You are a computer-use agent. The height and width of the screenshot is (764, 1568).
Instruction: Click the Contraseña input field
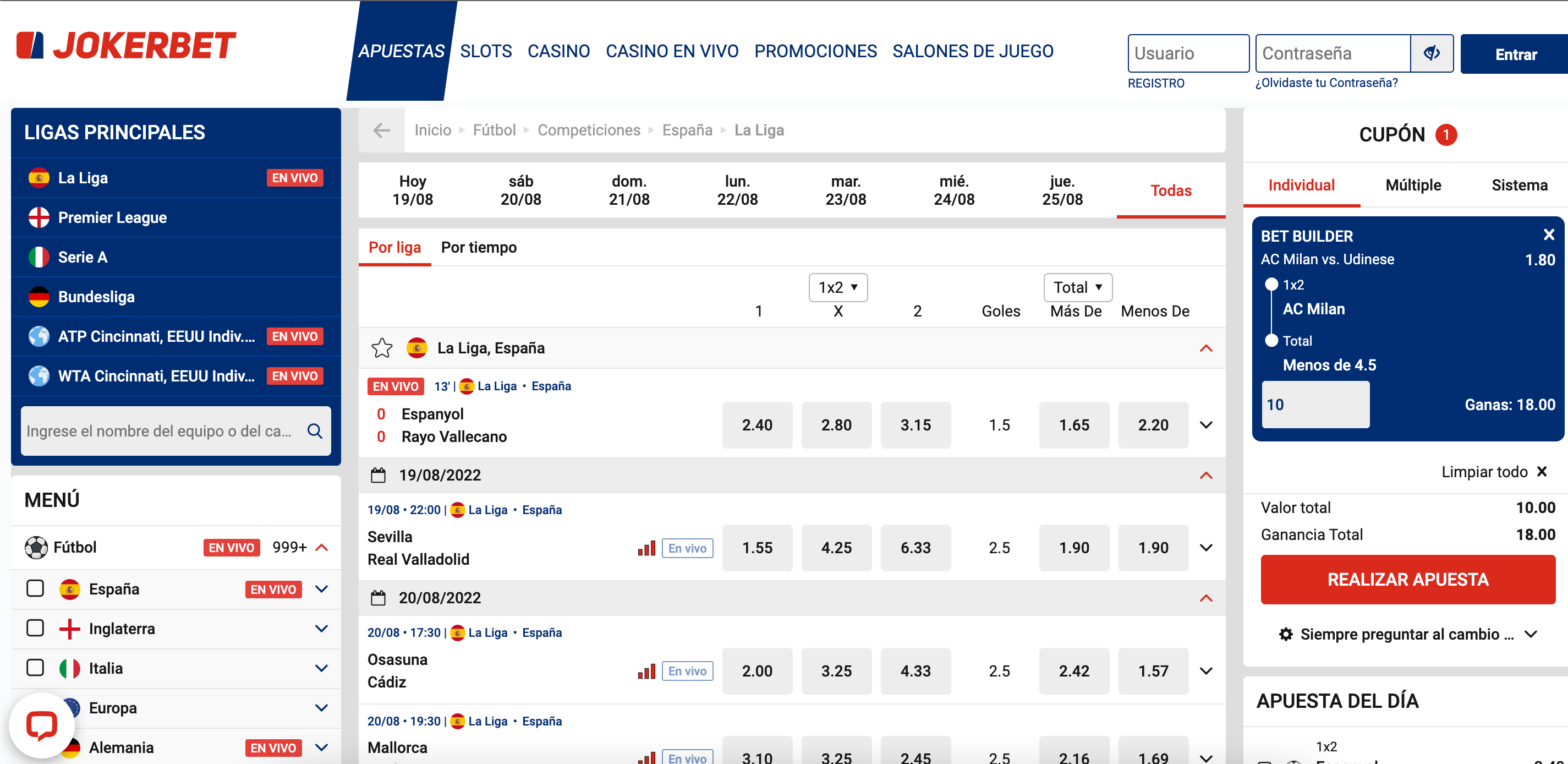(1333, 53)
